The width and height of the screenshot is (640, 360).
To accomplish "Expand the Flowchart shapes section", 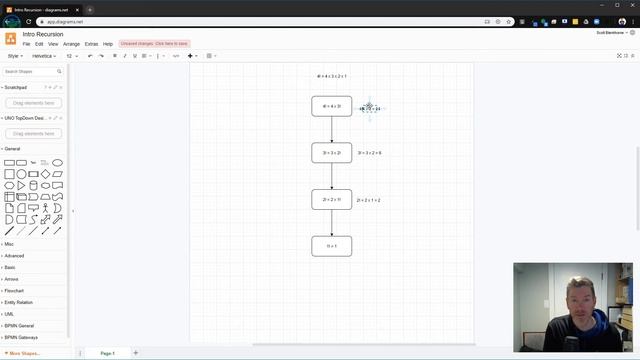I will click(14, 291).
